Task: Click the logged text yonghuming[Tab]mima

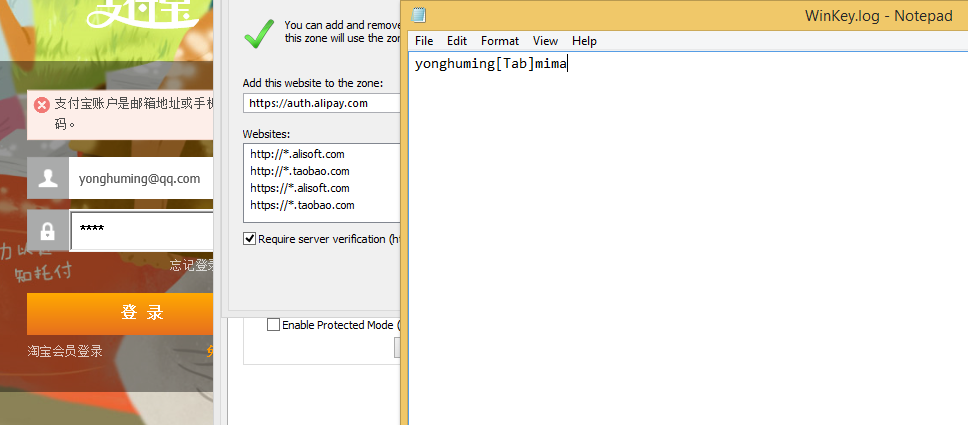Action: pyautogui.click(x=491, y=64)
